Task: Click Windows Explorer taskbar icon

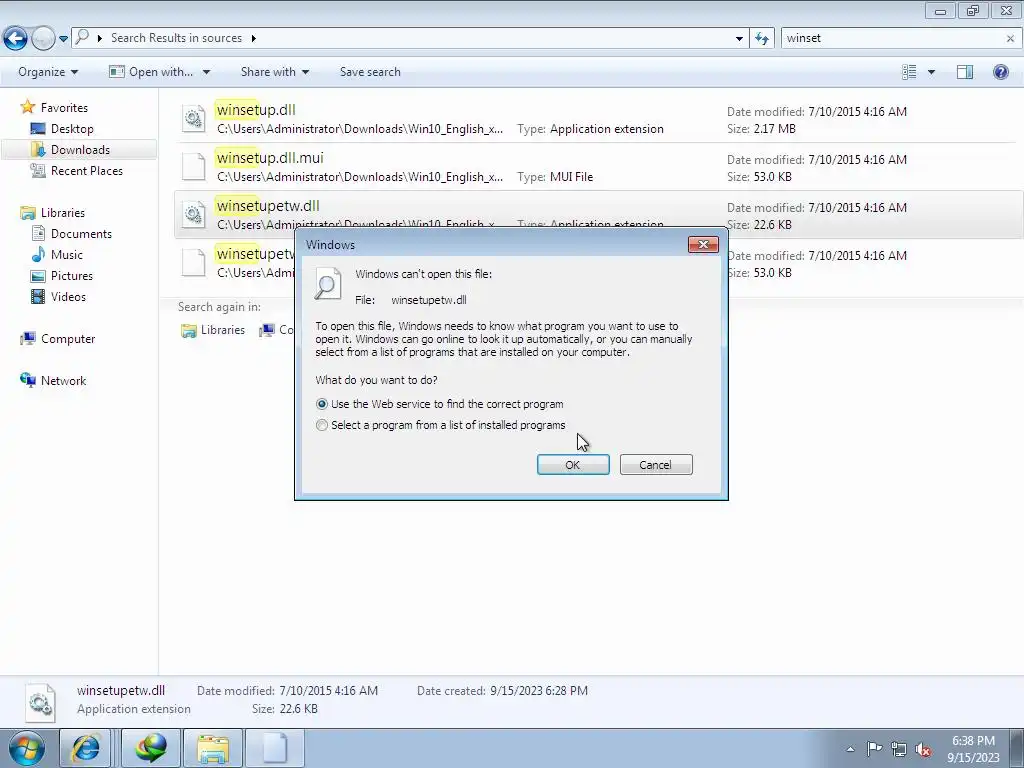Action: [213, 748]
